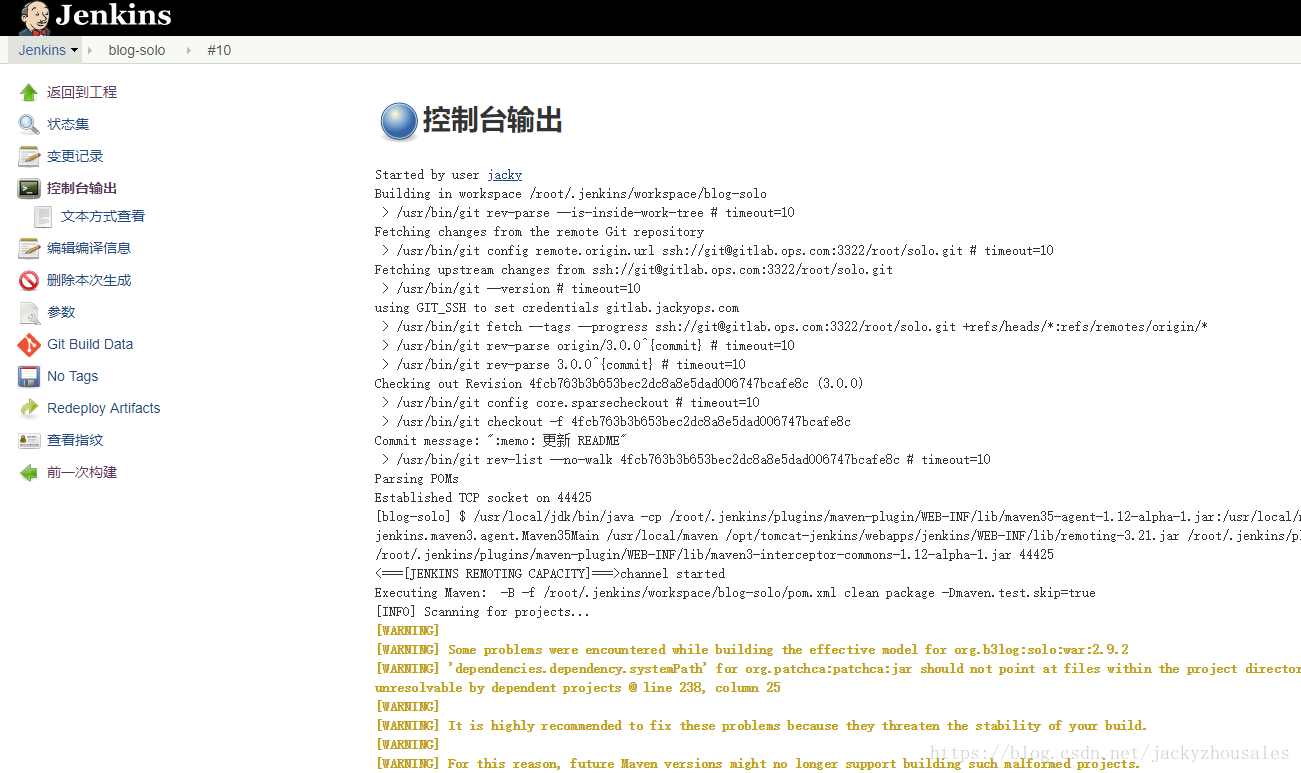This screenshot has height=773, width=1301.
Task: Go to 前一次构建 previous build
Action: 82,472
